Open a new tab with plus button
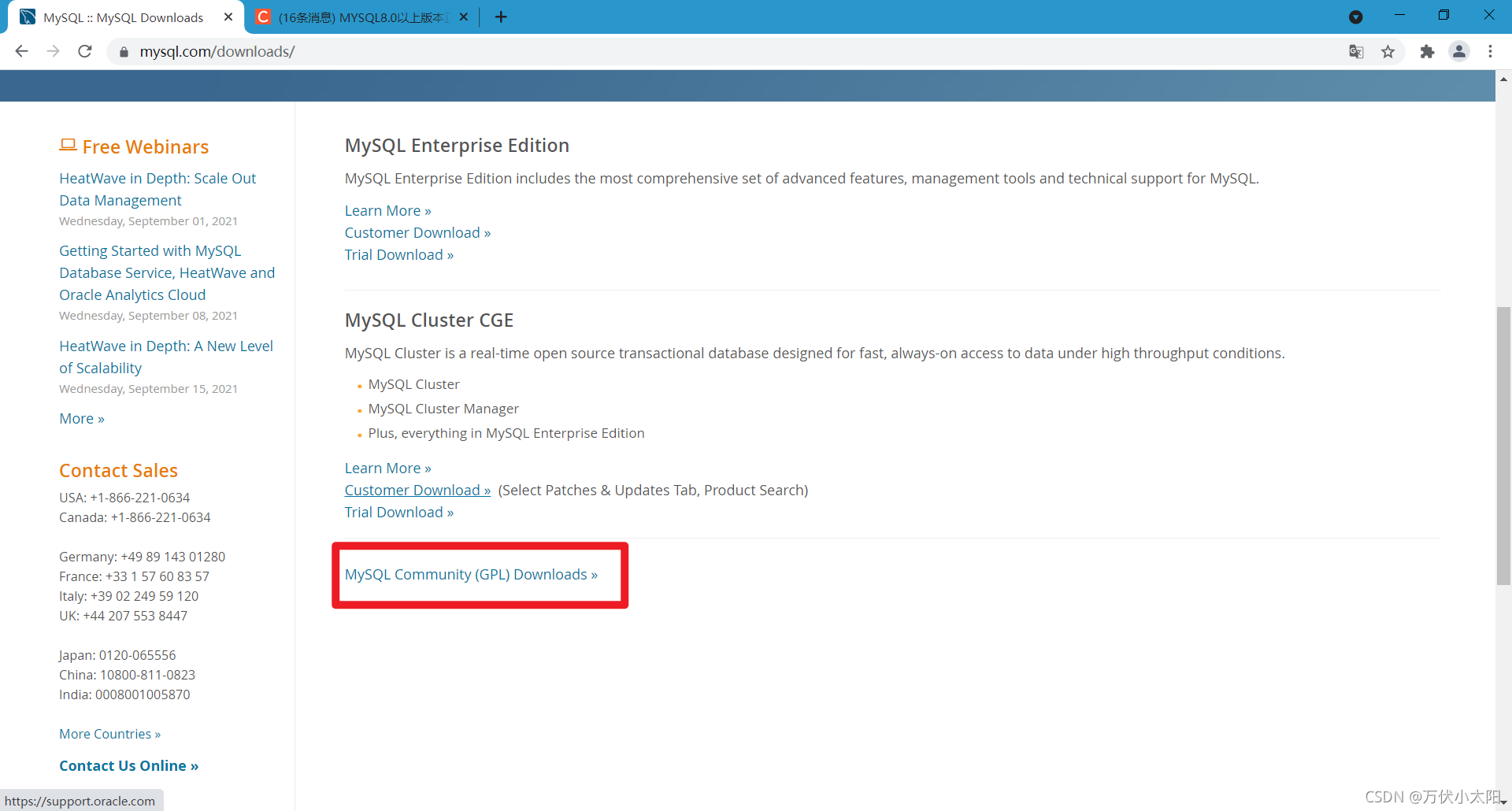Screen dimensions: 1512x811 [x=501, y=17]
